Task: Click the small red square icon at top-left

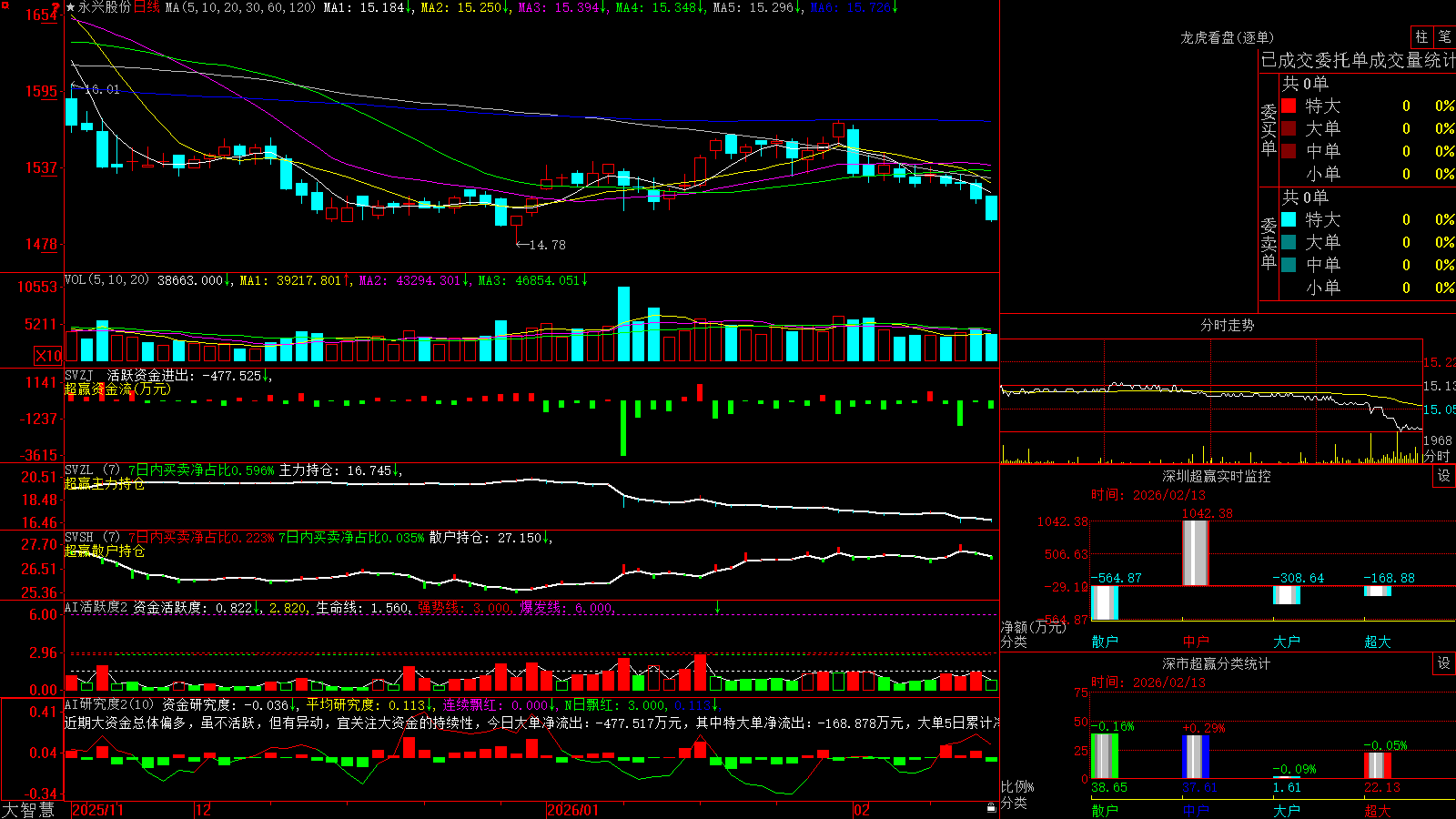Action: [5, 5]
